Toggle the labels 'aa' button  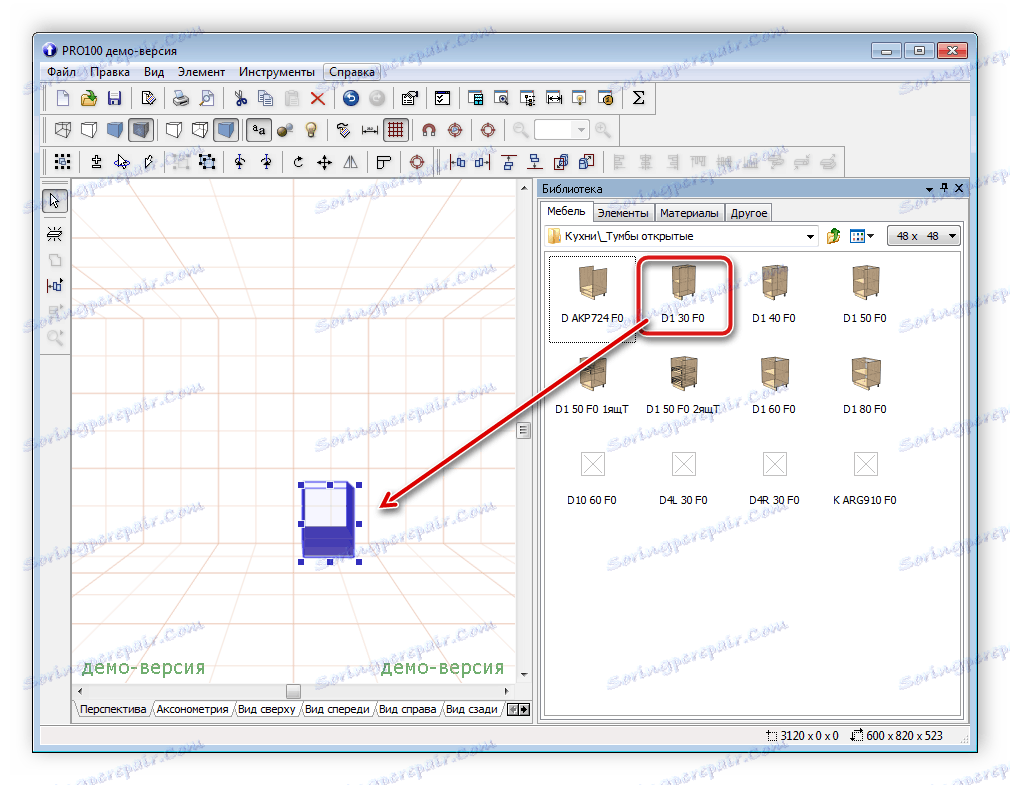pos(258,130)
